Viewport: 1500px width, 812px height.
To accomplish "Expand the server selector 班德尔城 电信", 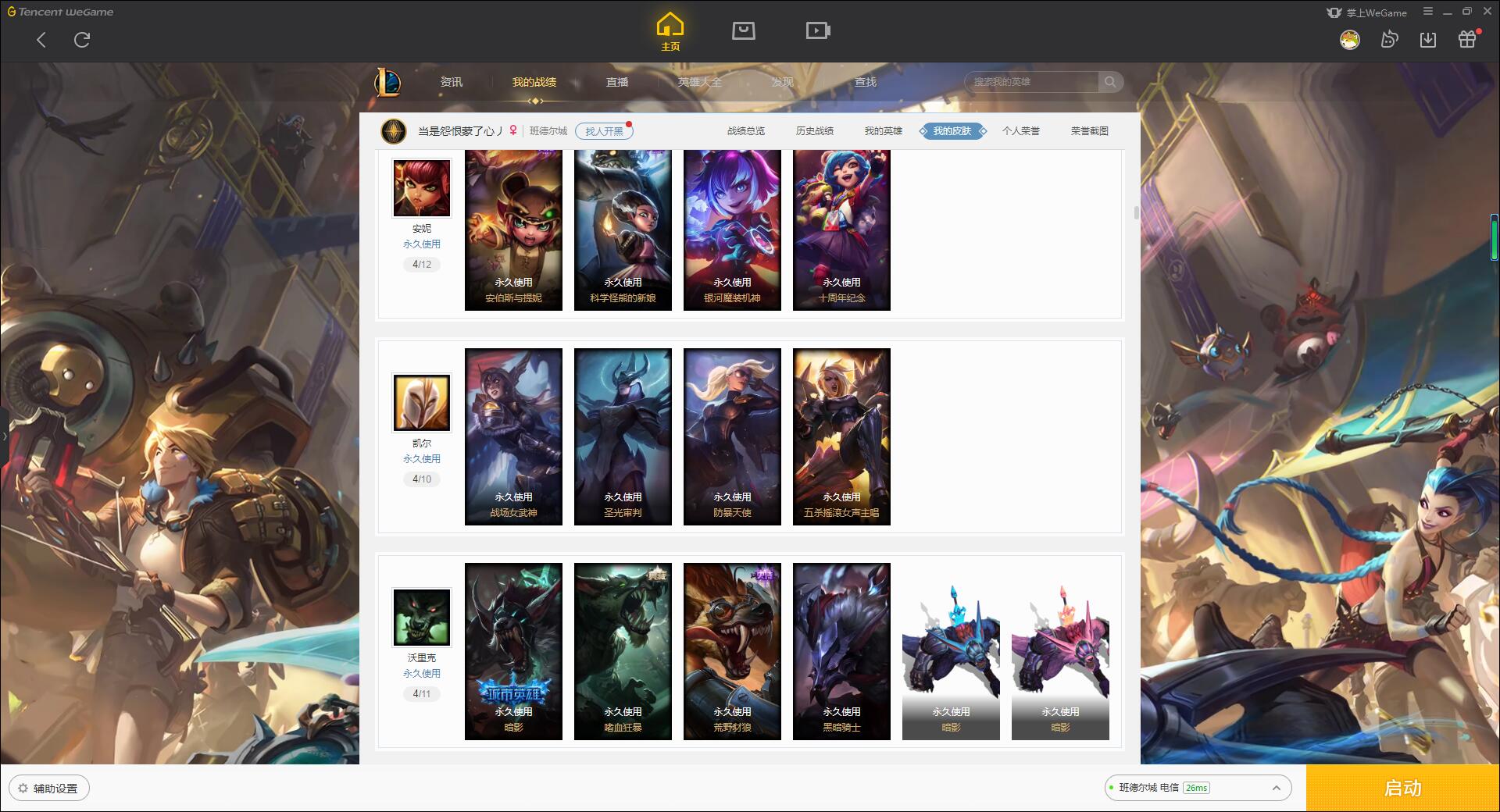I will coord(1198,788).
